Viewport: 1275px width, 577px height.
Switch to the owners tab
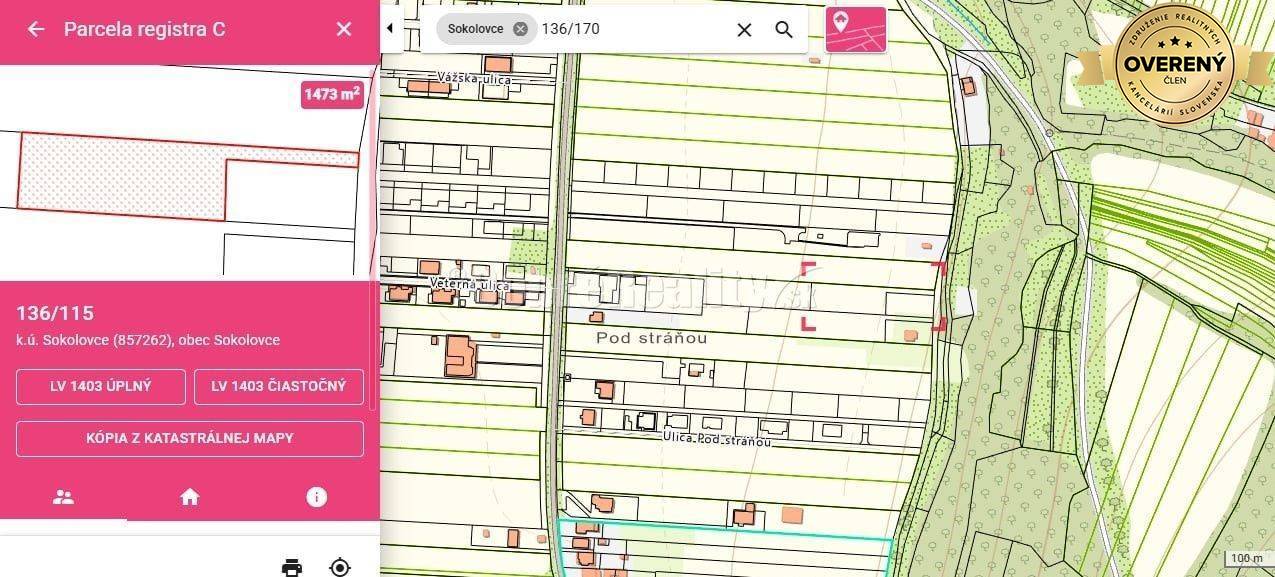pos(63,497)
